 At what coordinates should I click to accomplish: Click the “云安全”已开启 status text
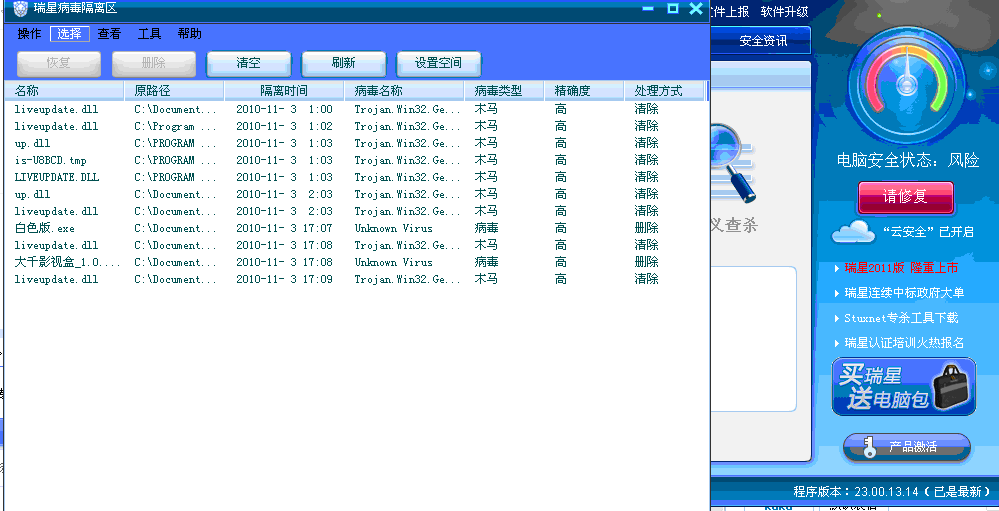[x=928, y=232]
